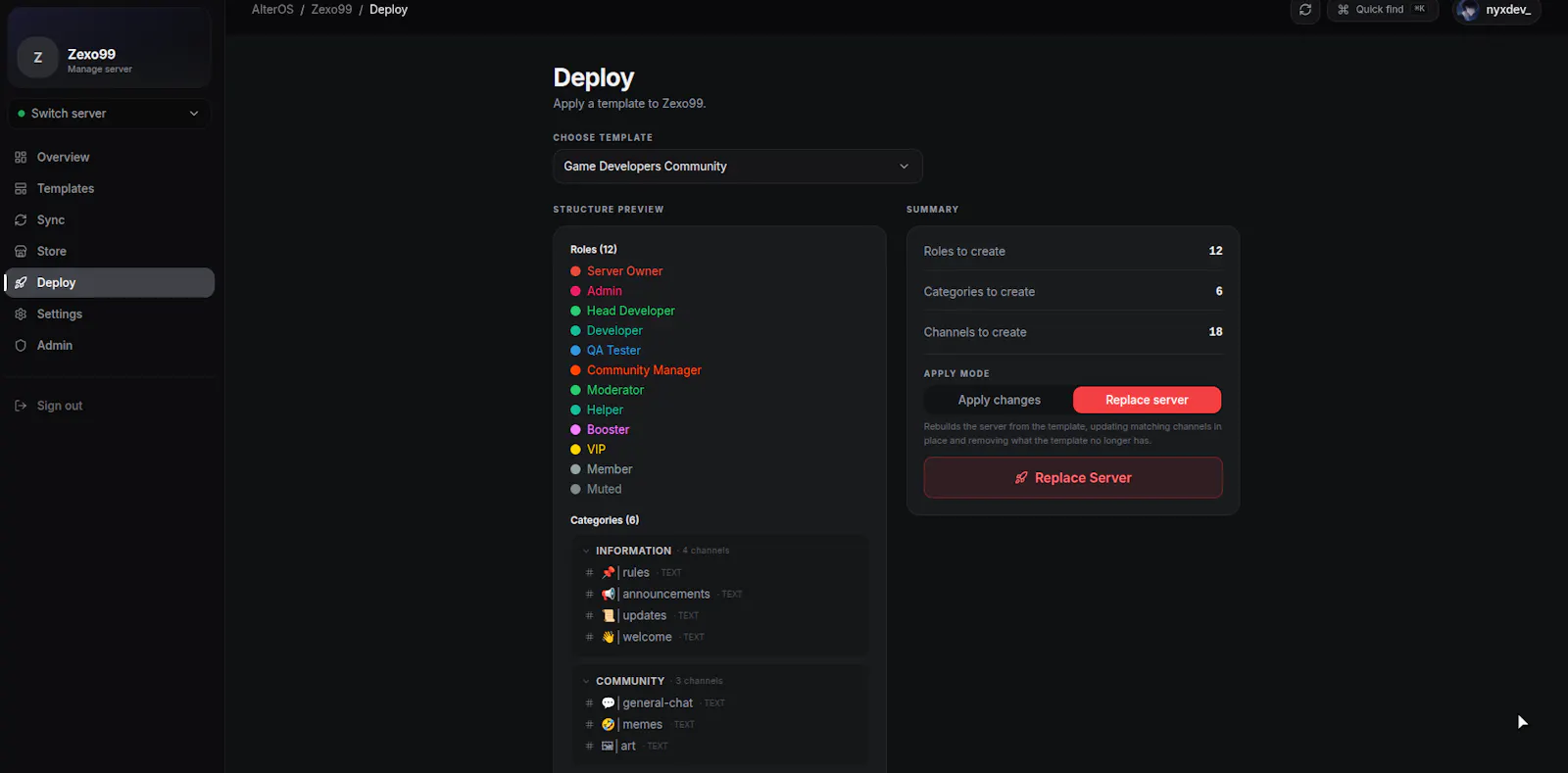Click the rocket icon on Replace Server button

coord(1021,478)
